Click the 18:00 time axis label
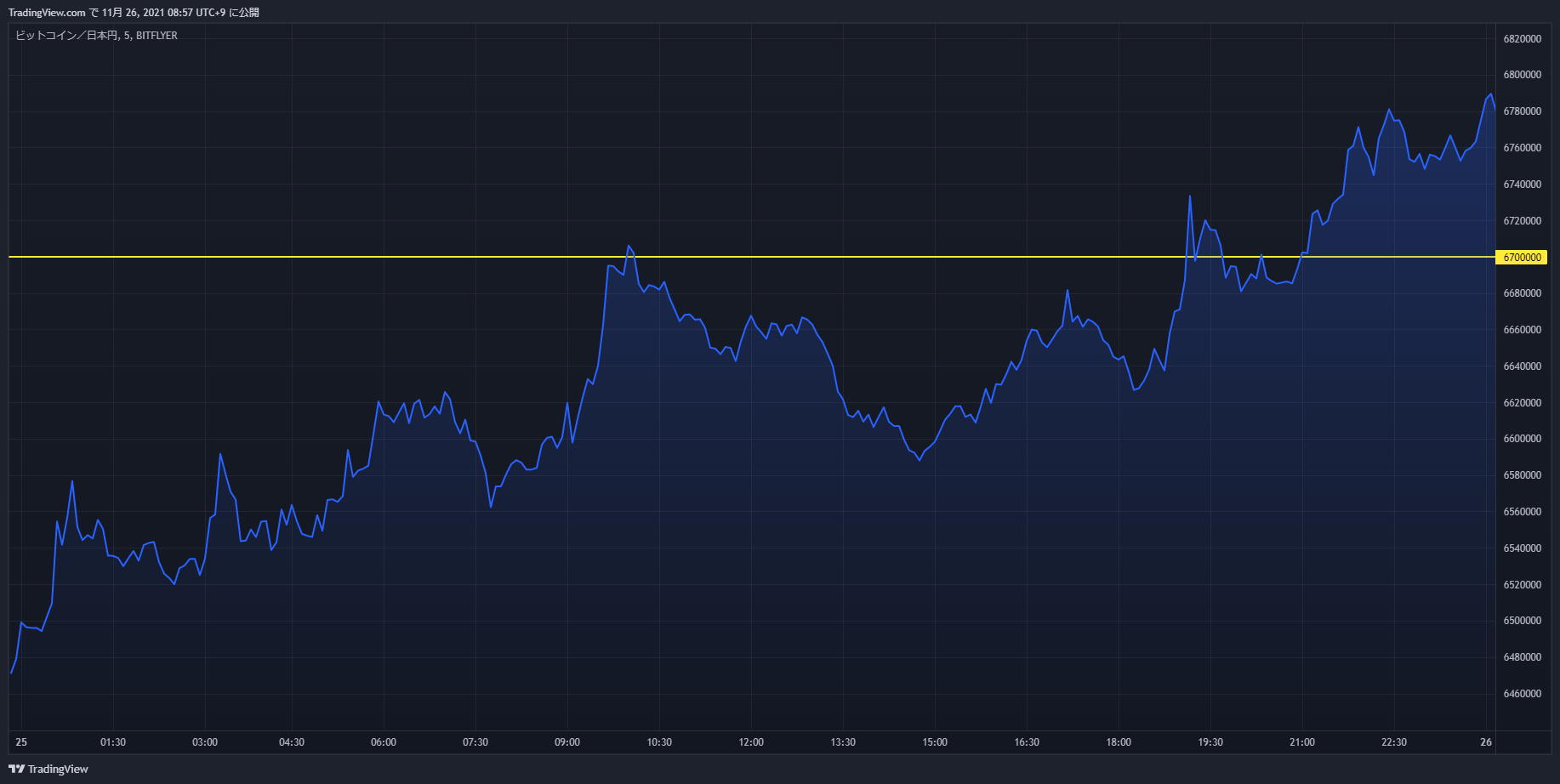This screenshot has width=1560, height=784. [1119, 742]
